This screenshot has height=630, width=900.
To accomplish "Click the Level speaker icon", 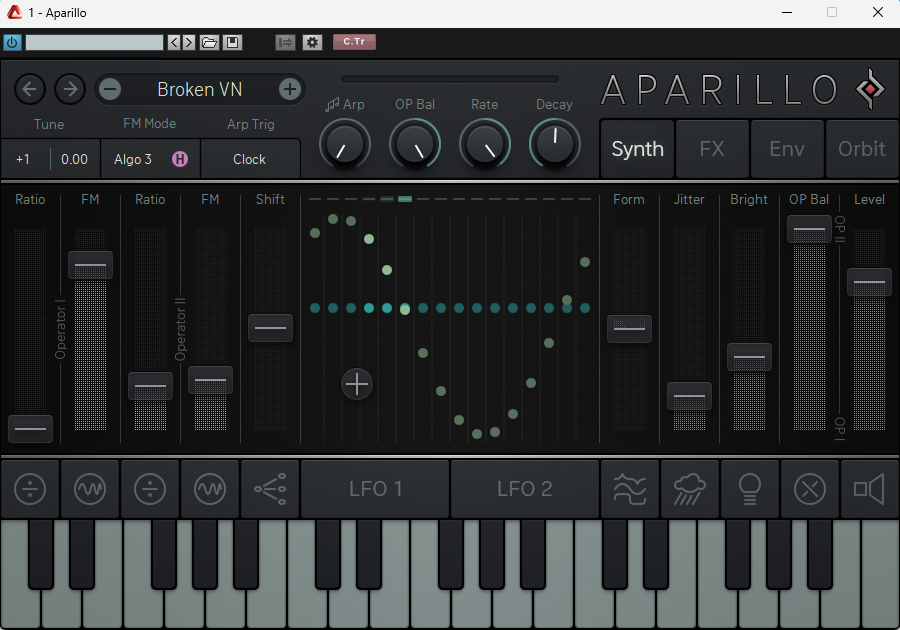I will point(869,489).
